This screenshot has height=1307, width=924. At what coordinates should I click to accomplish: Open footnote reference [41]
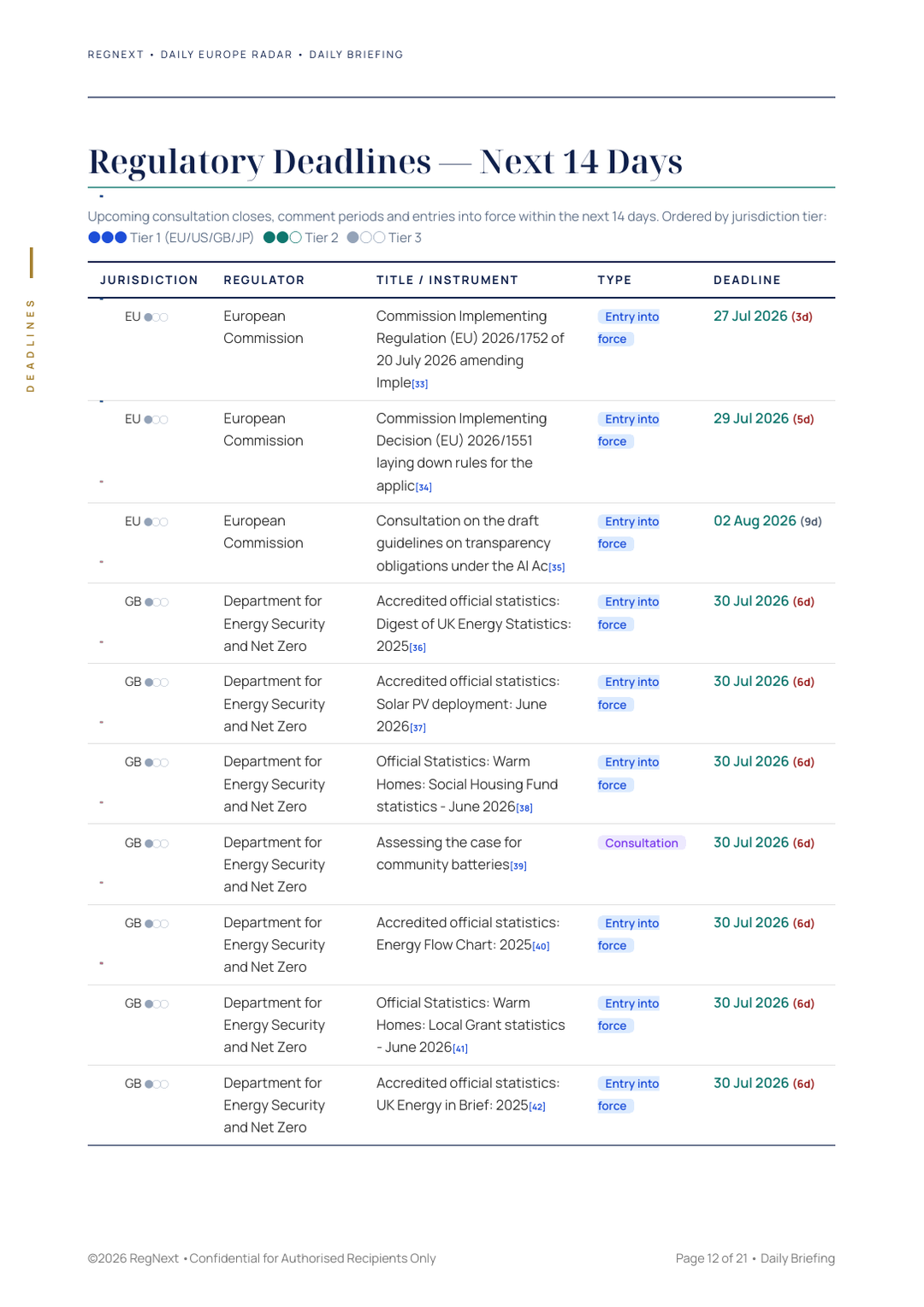[x=460, y=1049]
